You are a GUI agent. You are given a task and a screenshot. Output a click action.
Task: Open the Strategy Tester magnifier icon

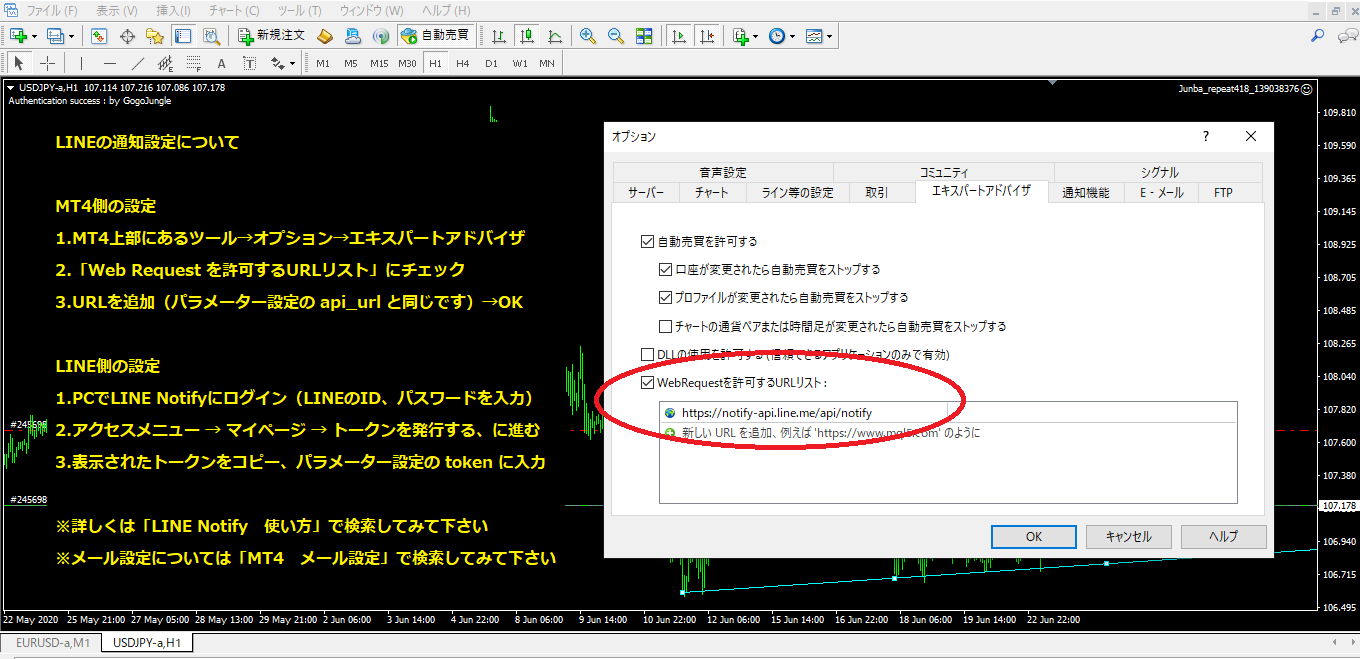coord(211,36)
